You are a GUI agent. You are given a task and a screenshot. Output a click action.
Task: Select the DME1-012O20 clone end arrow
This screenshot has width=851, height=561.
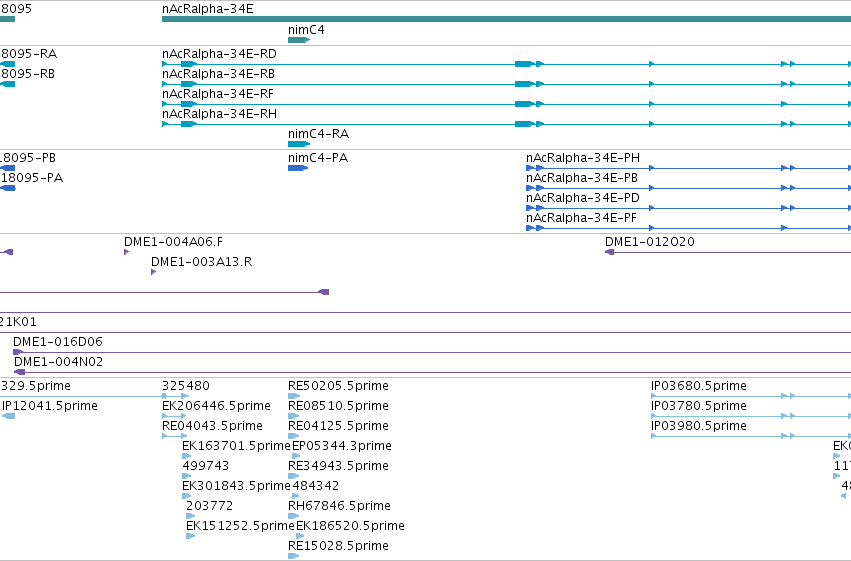pyautogui.click(x=609, y=252)
